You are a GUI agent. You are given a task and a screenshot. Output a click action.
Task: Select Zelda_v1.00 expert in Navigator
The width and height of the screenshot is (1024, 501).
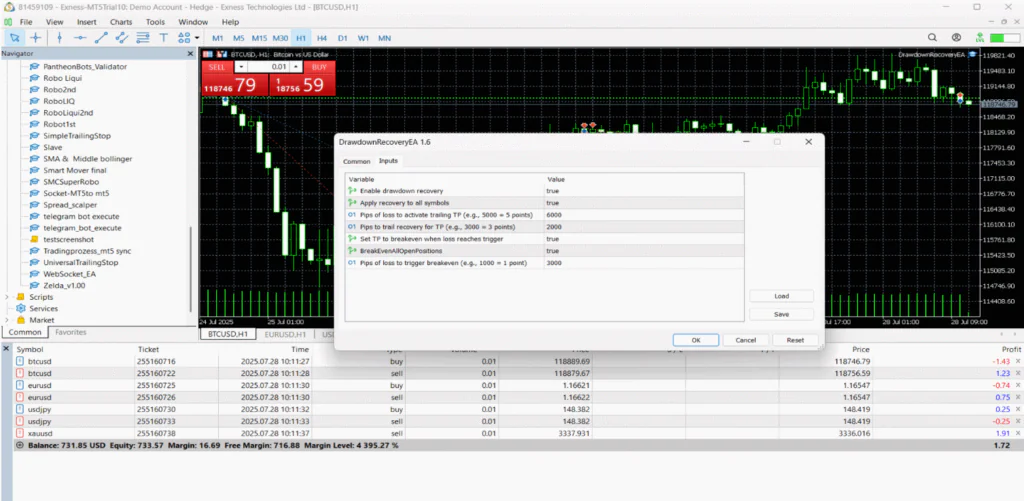pos(64,285)
